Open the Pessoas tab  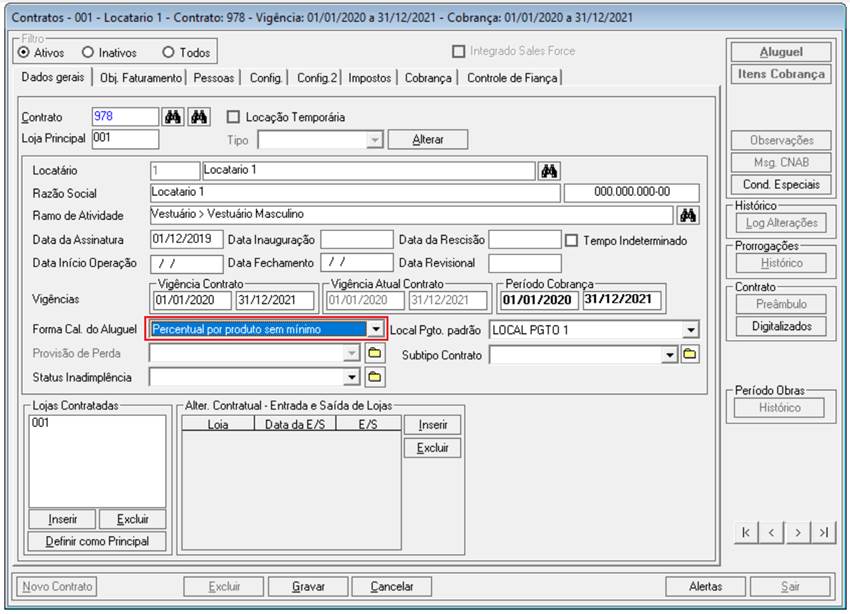[x=214, y=78]
